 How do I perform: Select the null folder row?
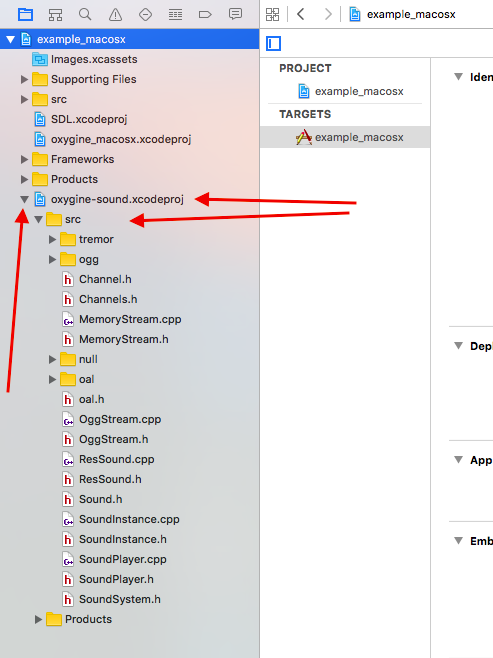point(129,360)
